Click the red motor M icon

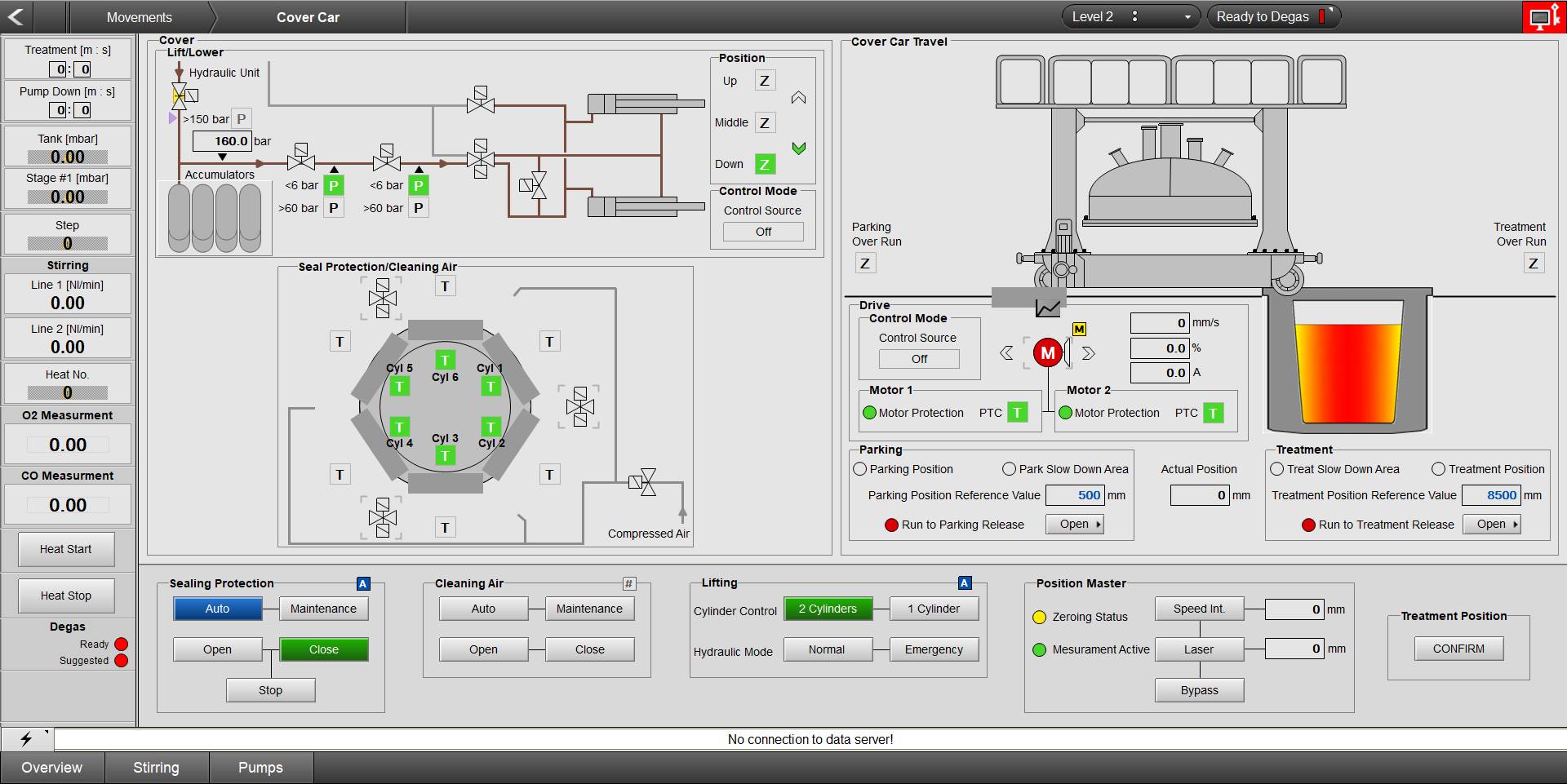[1048, 352]
